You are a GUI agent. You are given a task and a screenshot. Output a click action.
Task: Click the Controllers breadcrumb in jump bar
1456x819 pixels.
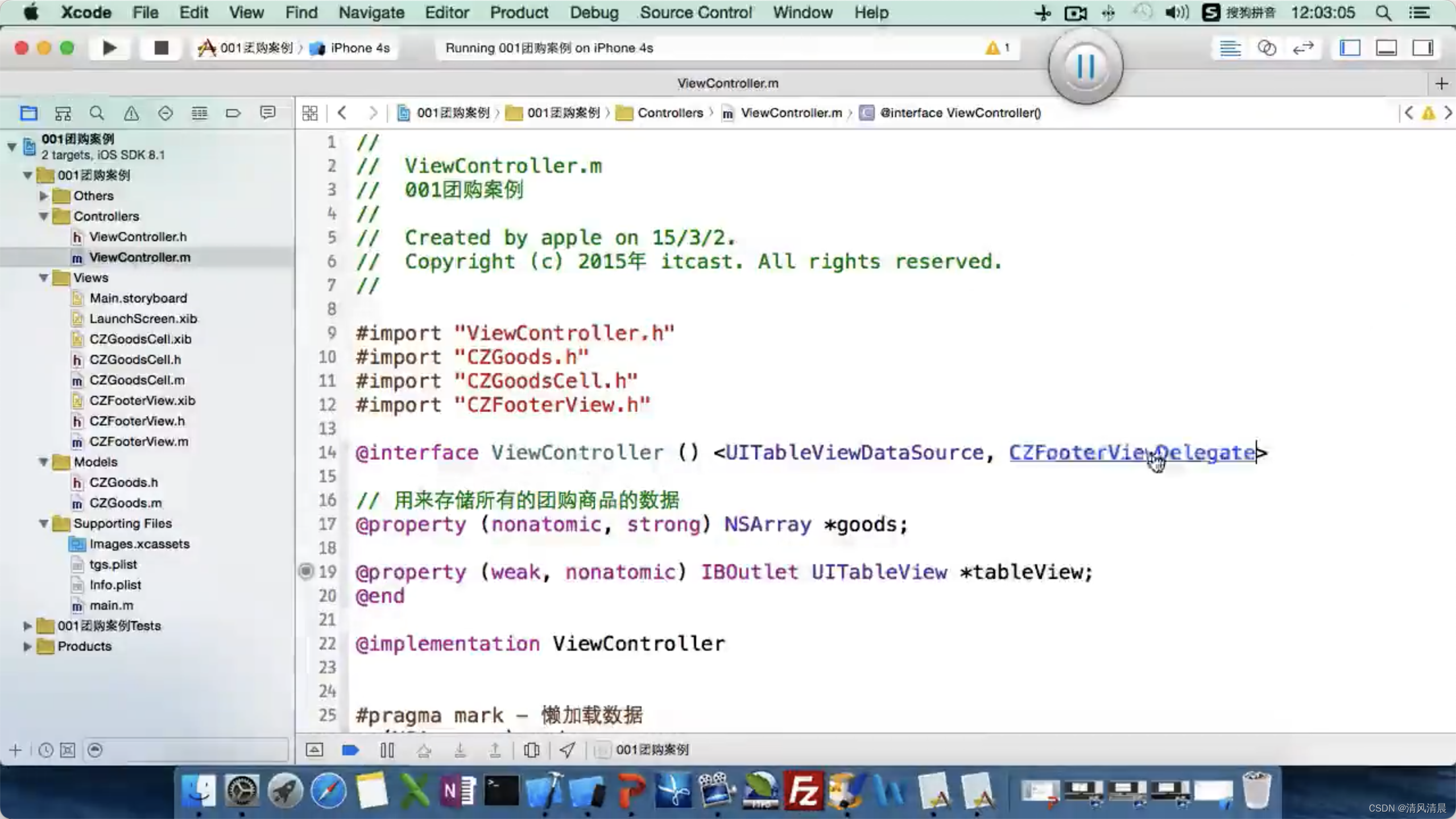click(x=660, y=113)
